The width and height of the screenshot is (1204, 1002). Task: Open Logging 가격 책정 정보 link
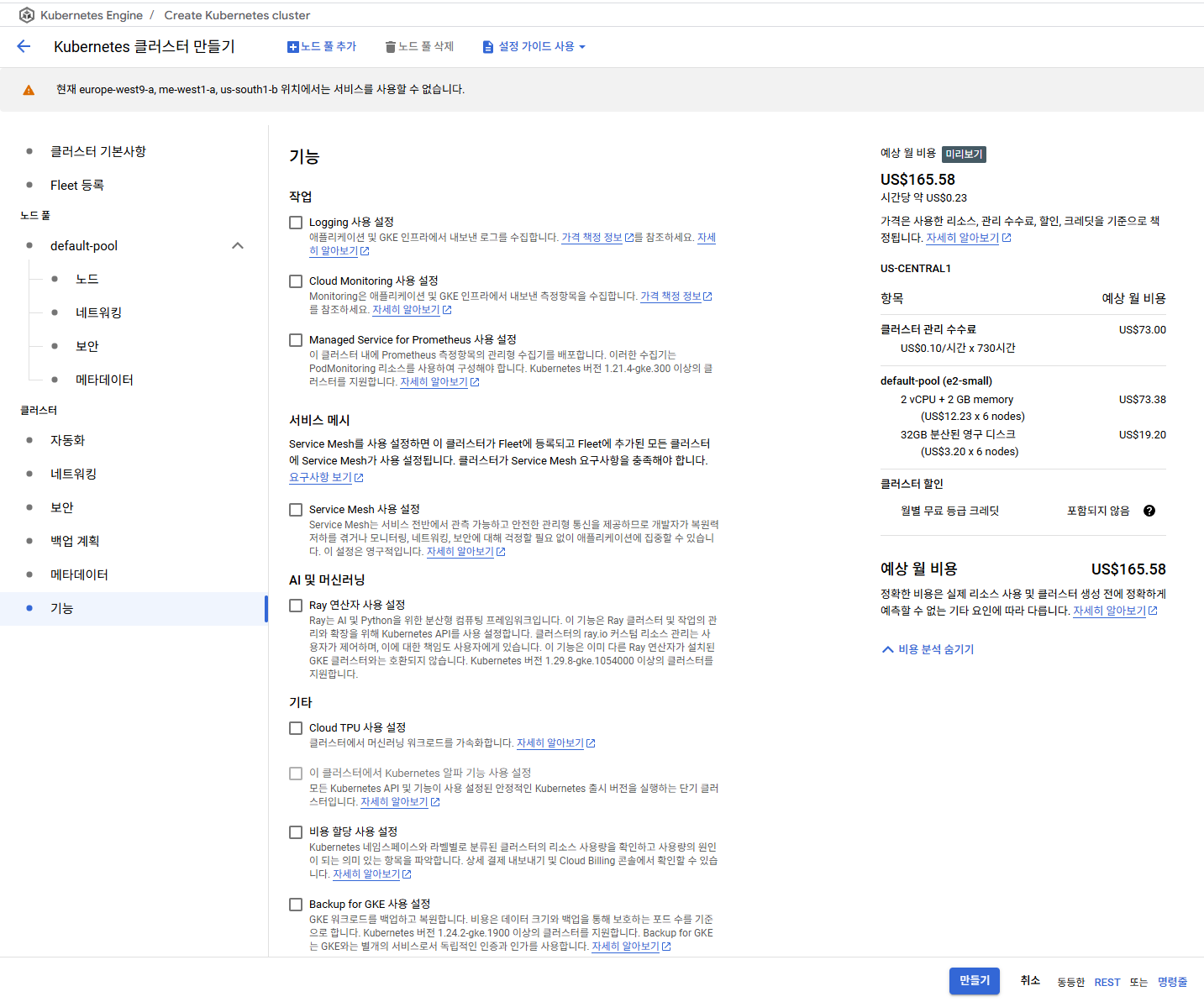coord(591,238)
